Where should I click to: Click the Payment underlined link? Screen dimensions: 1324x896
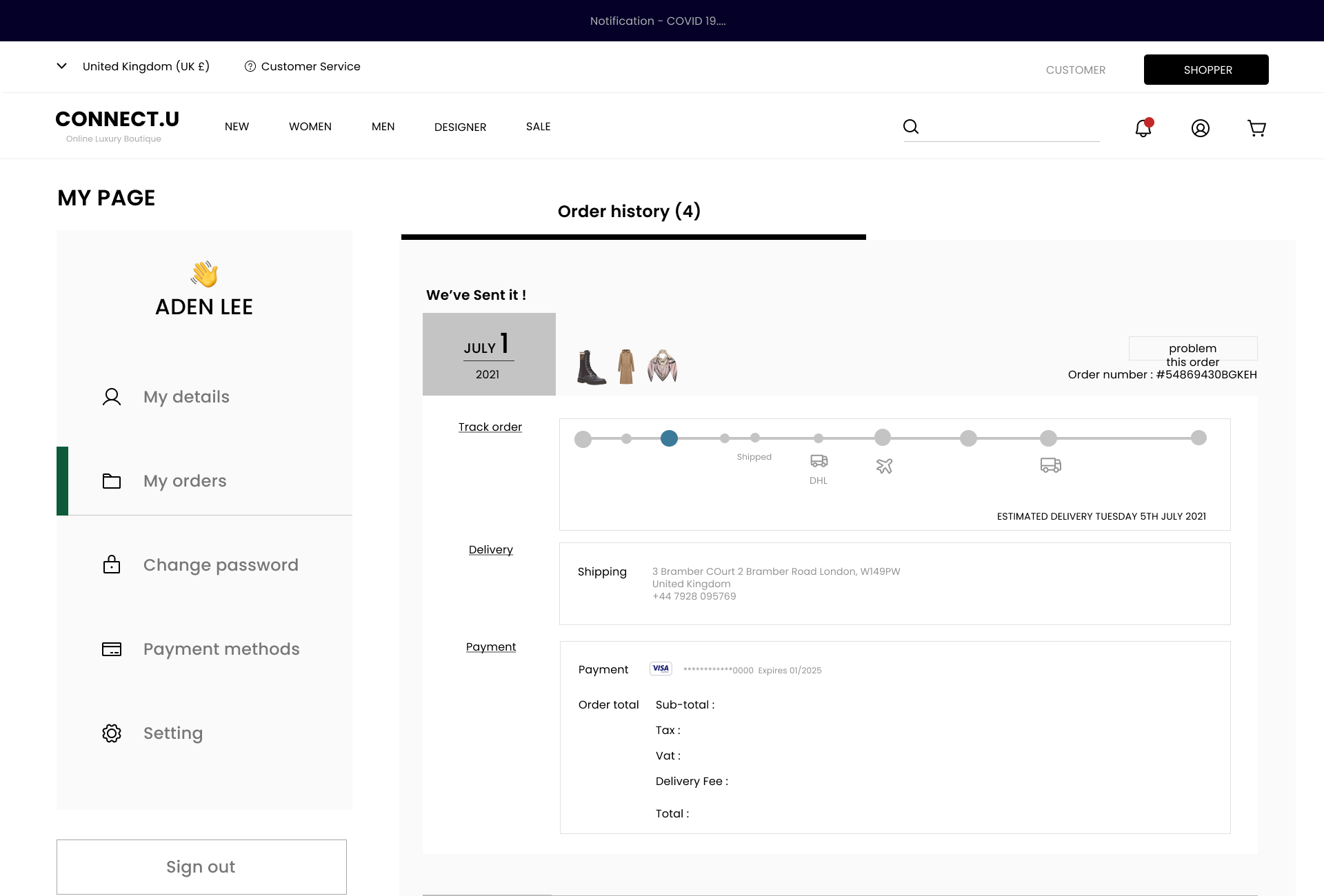pyautogui.click(x=491, y=647)
